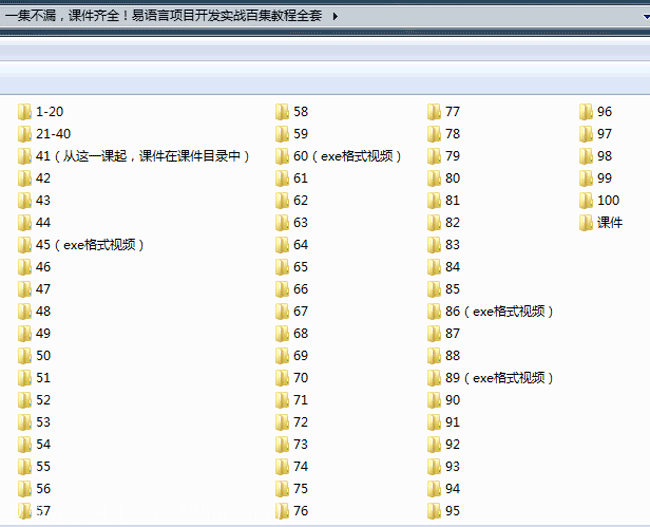Screen dimensions: 650x527
Task: Select the folder name 59
Action: coord(301,134)
